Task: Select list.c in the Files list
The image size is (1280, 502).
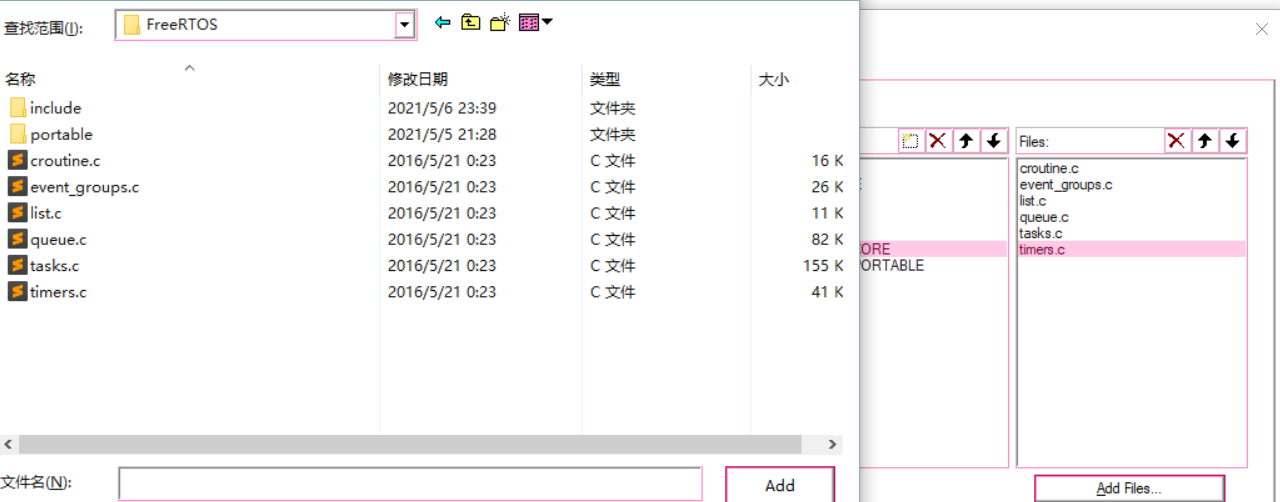Action: point(1033,201)
